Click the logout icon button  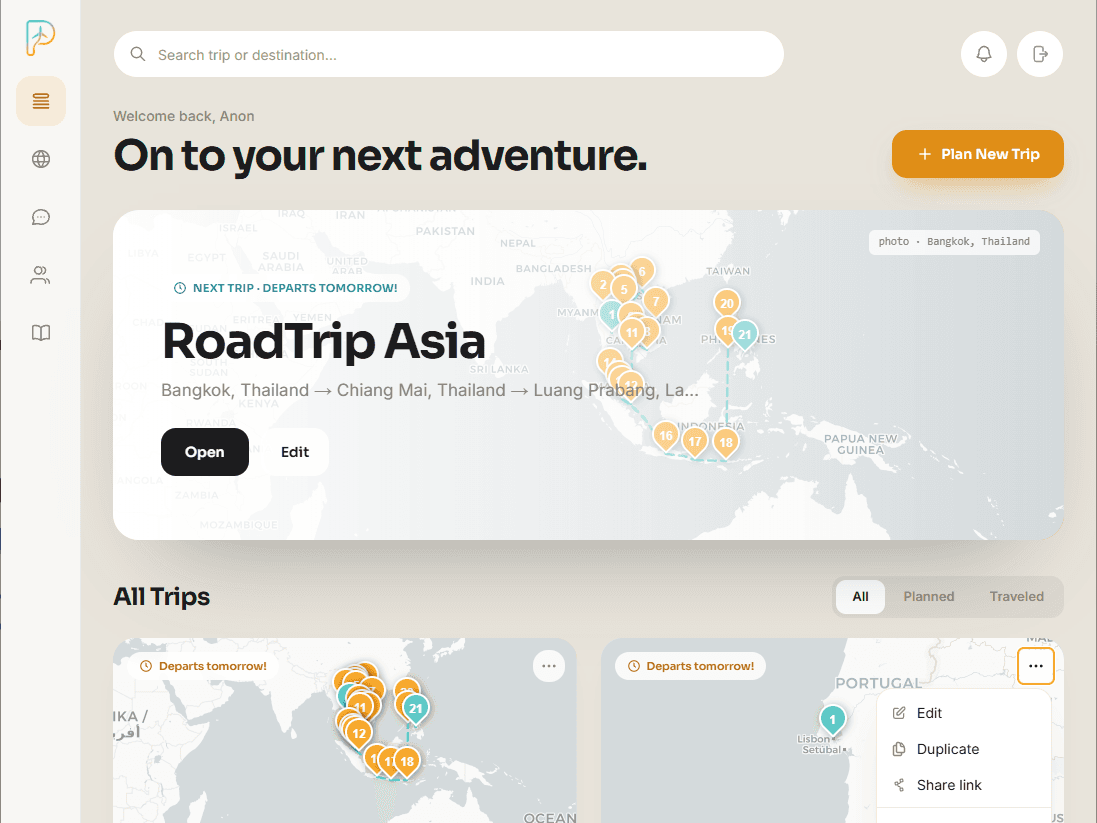point(1040,54)
